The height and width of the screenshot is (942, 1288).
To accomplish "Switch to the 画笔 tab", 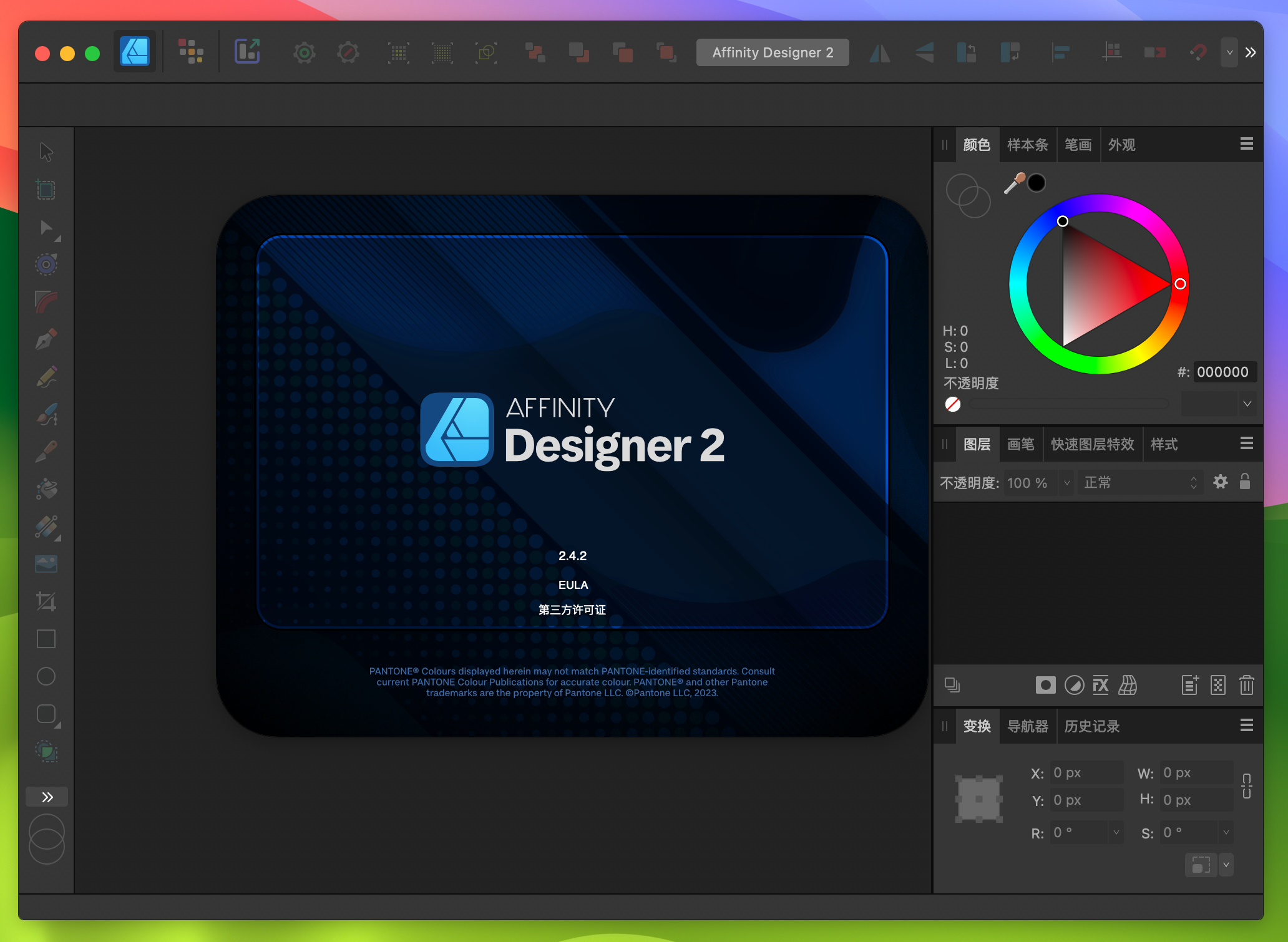I will tap(1020, 444).
